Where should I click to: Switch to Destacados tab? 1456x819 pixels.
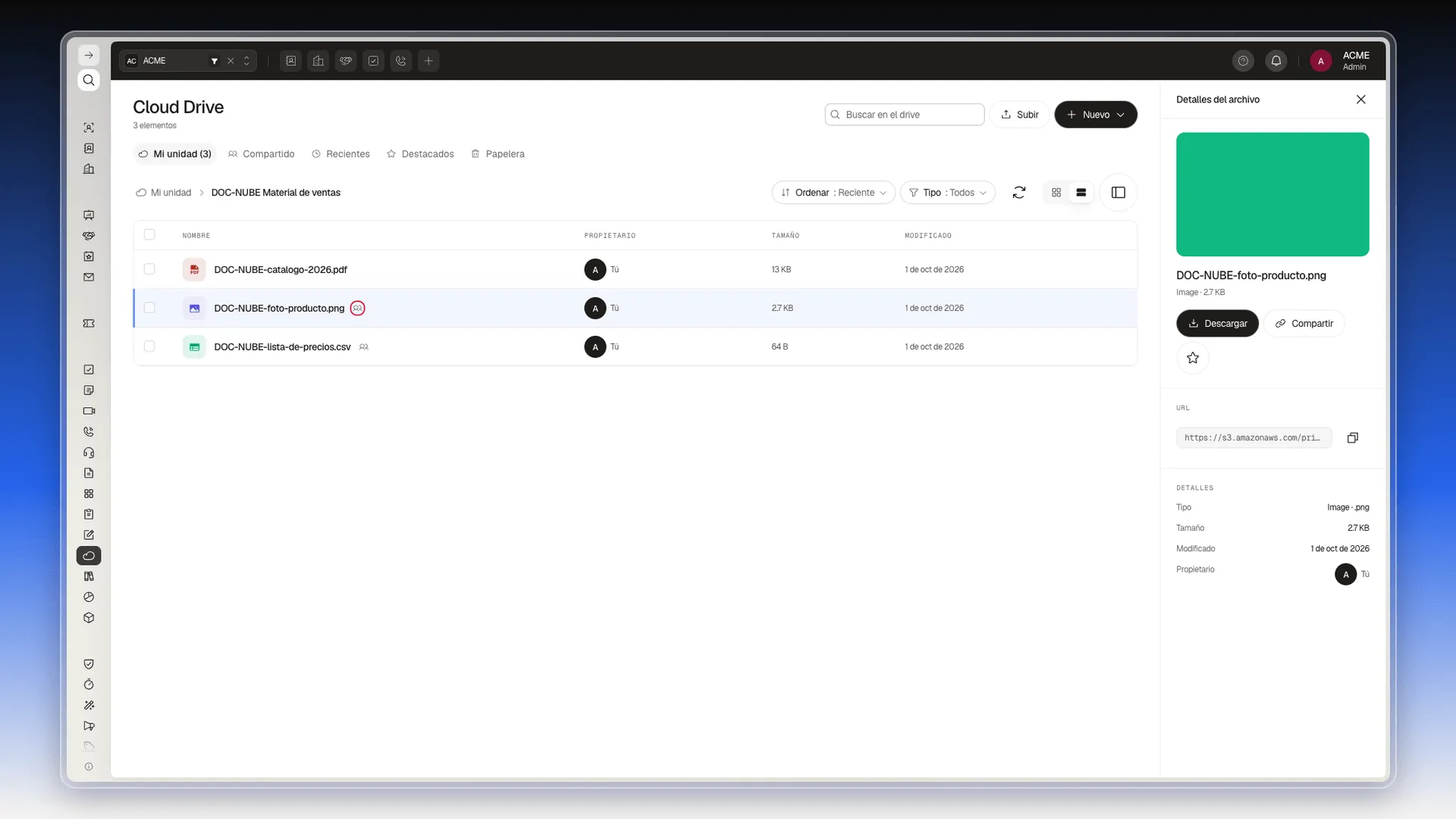[420, 154]
